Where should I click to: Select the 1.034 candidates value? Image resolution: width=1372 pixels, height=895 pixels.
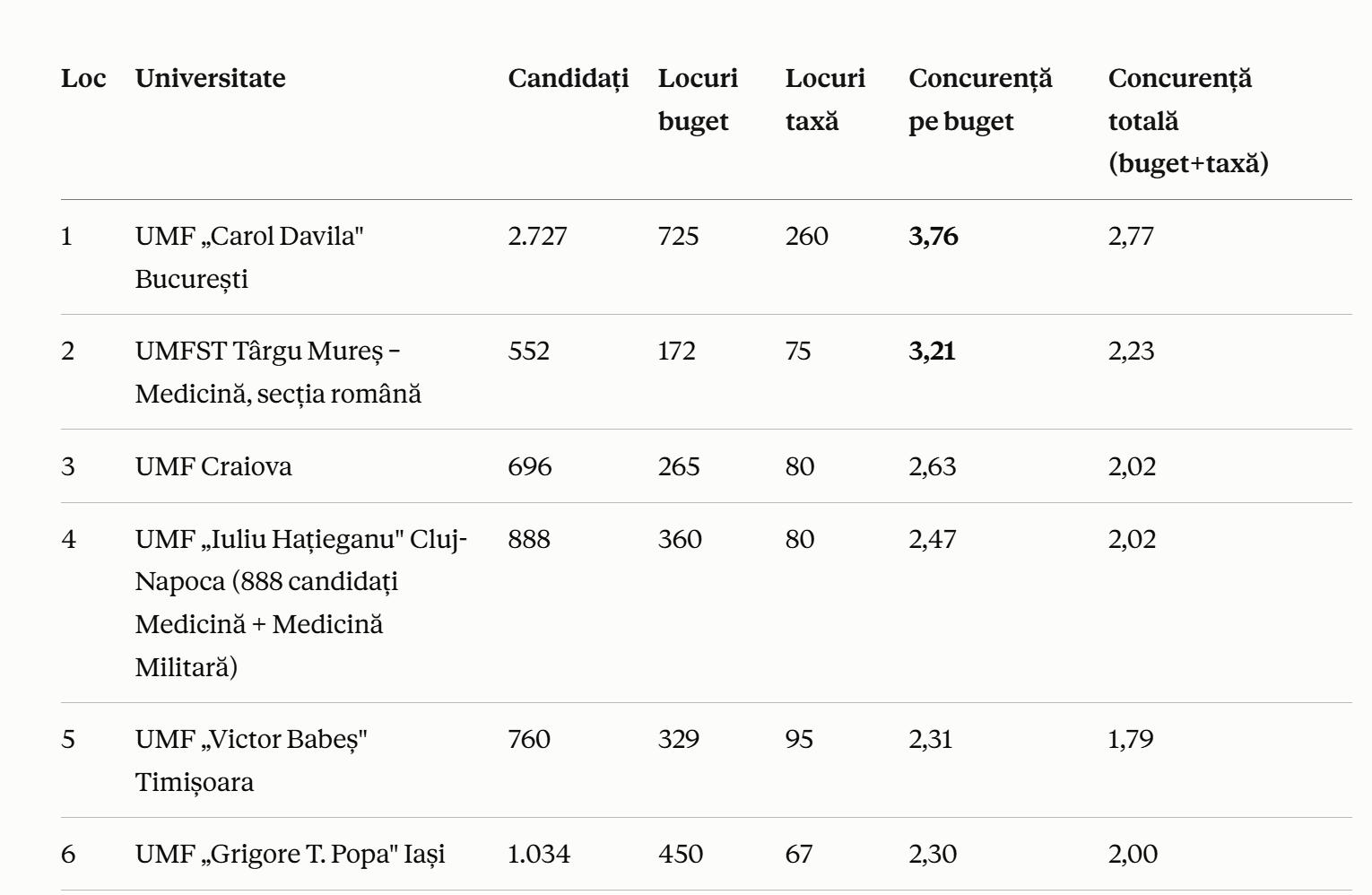(x=539, y=854)
